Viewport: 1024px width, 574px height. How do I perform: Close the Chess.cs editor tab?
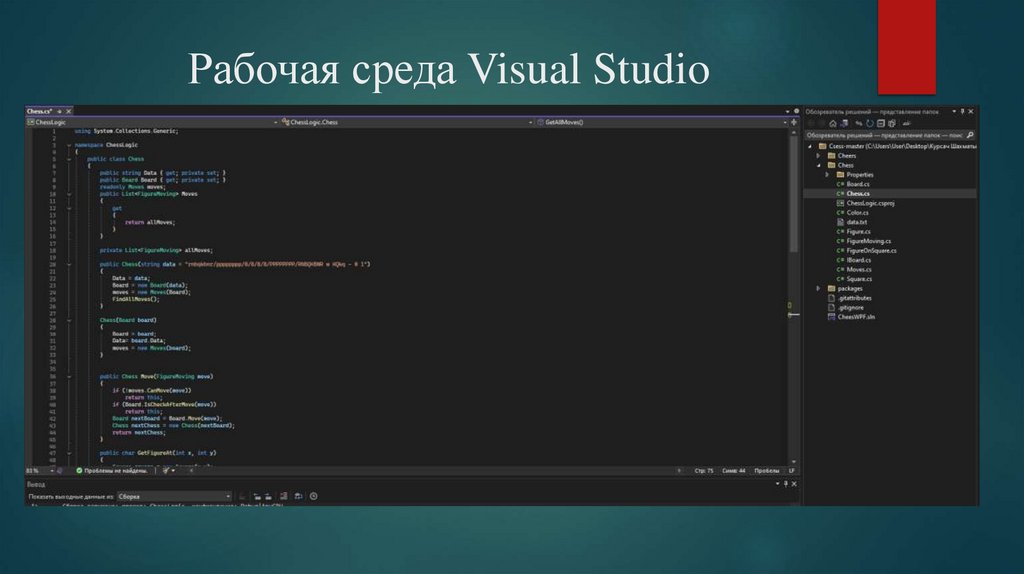(69, 112)
